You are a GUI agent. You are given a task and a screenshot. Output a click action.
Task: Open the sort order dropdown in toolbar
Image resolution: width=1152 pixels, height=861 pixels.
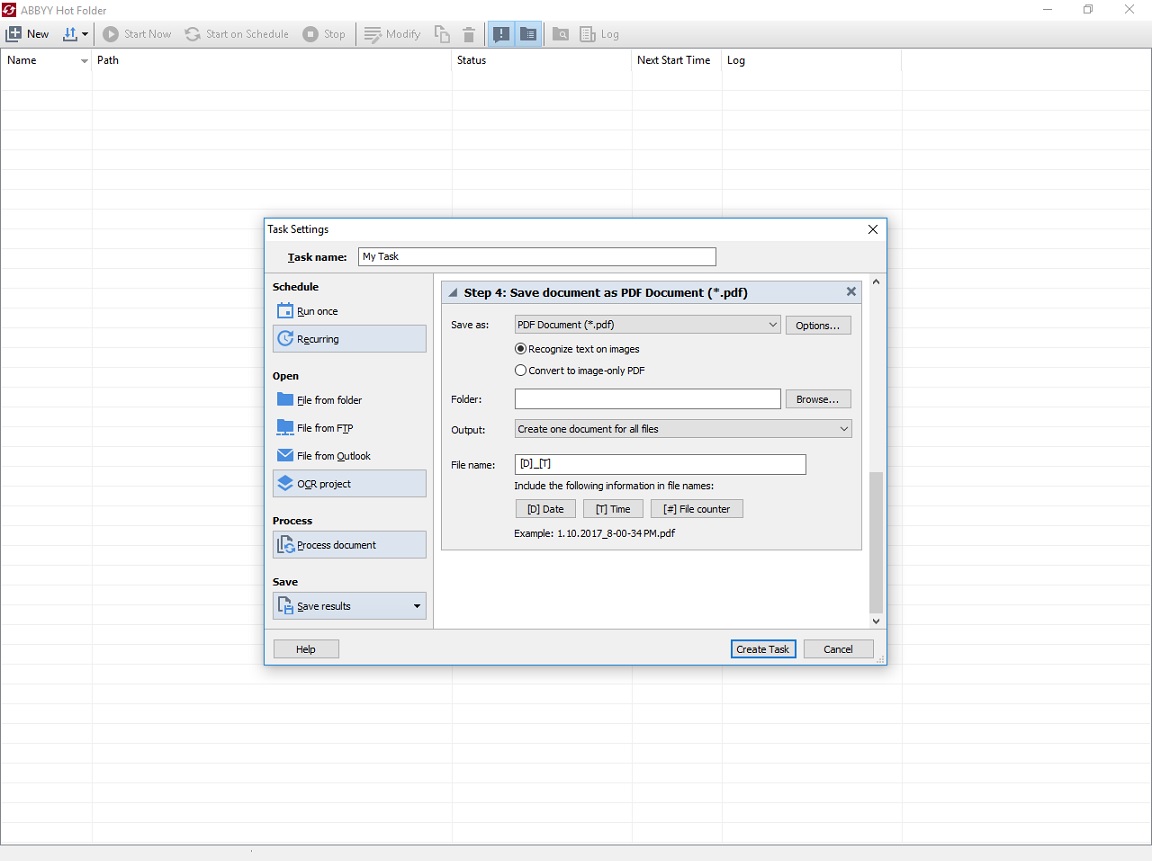click(x=76, y=34)
